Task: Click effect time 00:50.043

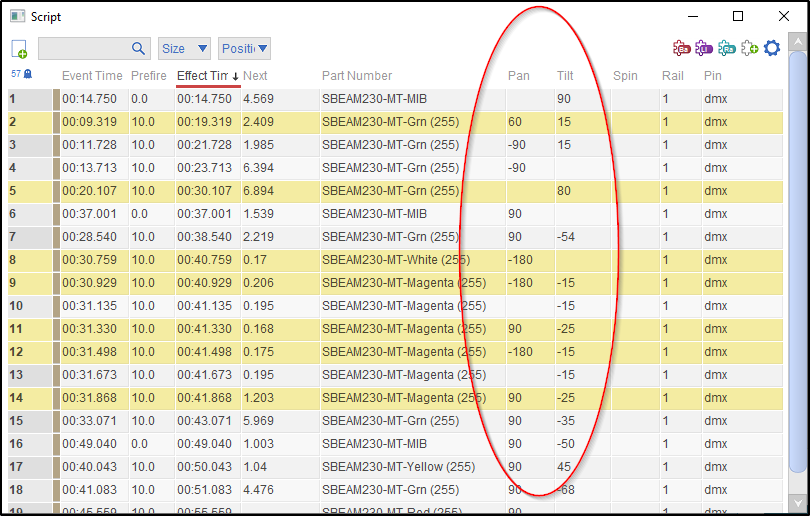Action: click(x=205, y=467)
